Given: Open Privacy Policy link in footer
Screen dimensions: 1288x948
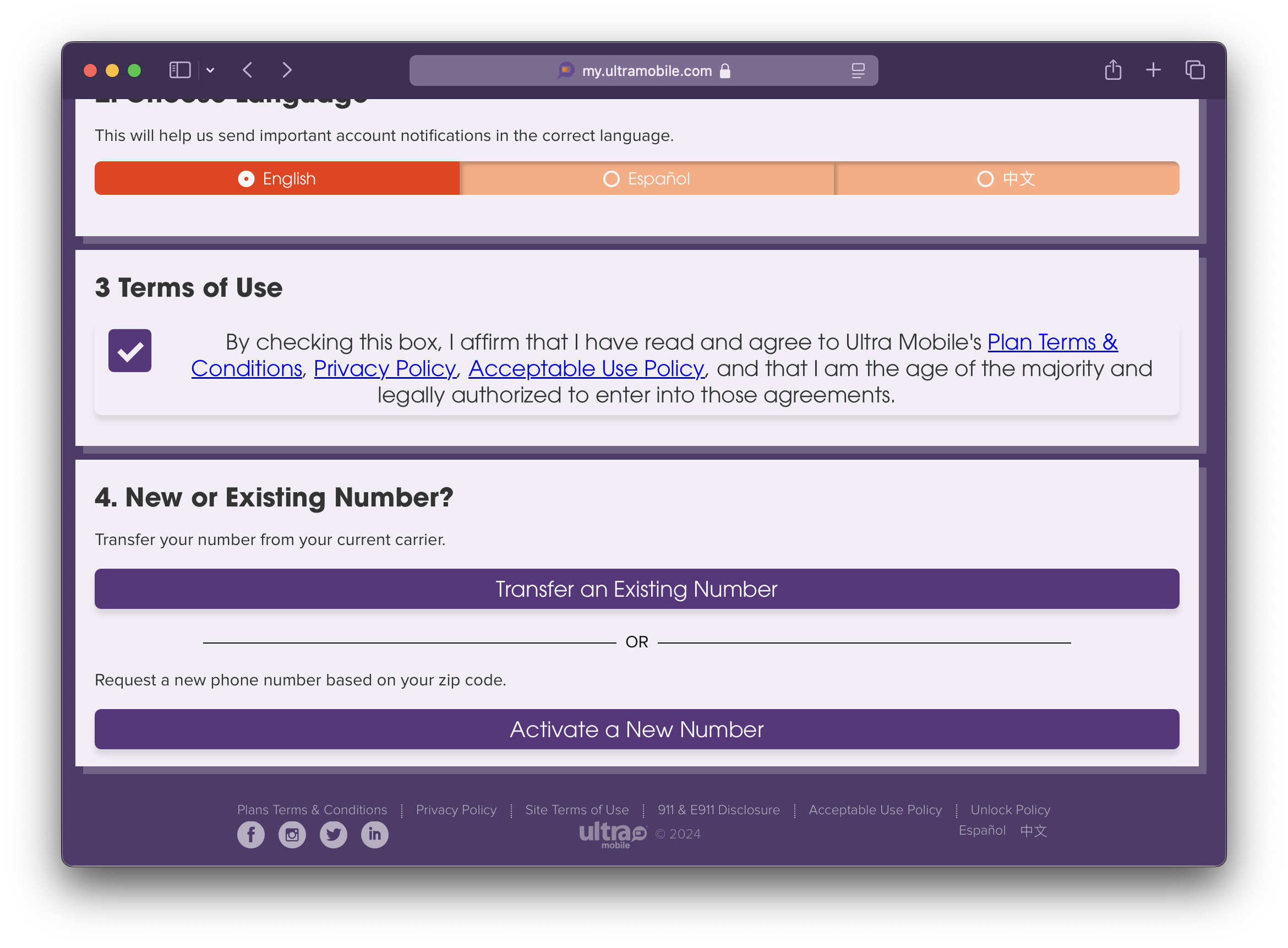Looking at the screenshot, I should 457,810.
